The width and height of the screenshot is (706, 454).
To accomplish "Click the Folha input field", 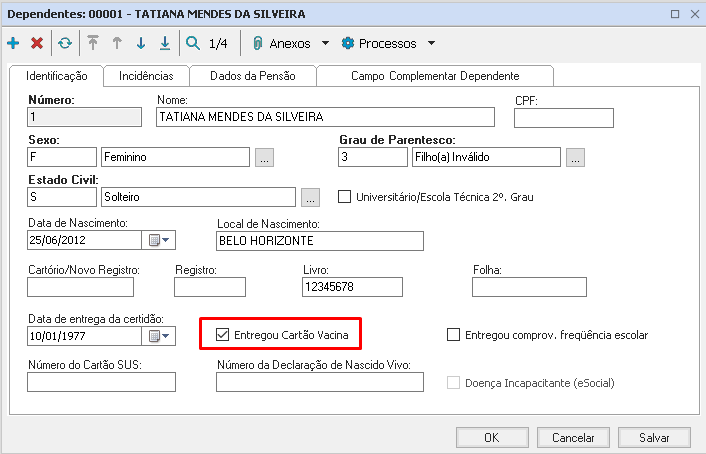I will pyautogui.click(x=529, y=287).
